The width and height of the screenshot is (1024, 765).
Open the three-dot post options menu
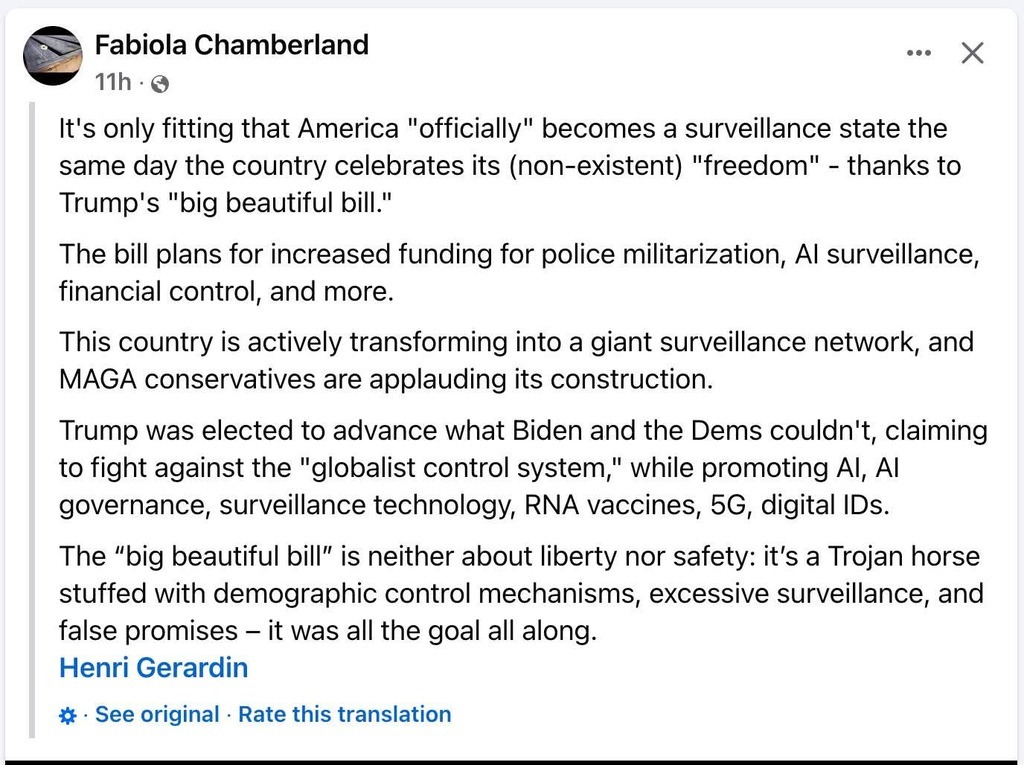[x=919, y=53]
